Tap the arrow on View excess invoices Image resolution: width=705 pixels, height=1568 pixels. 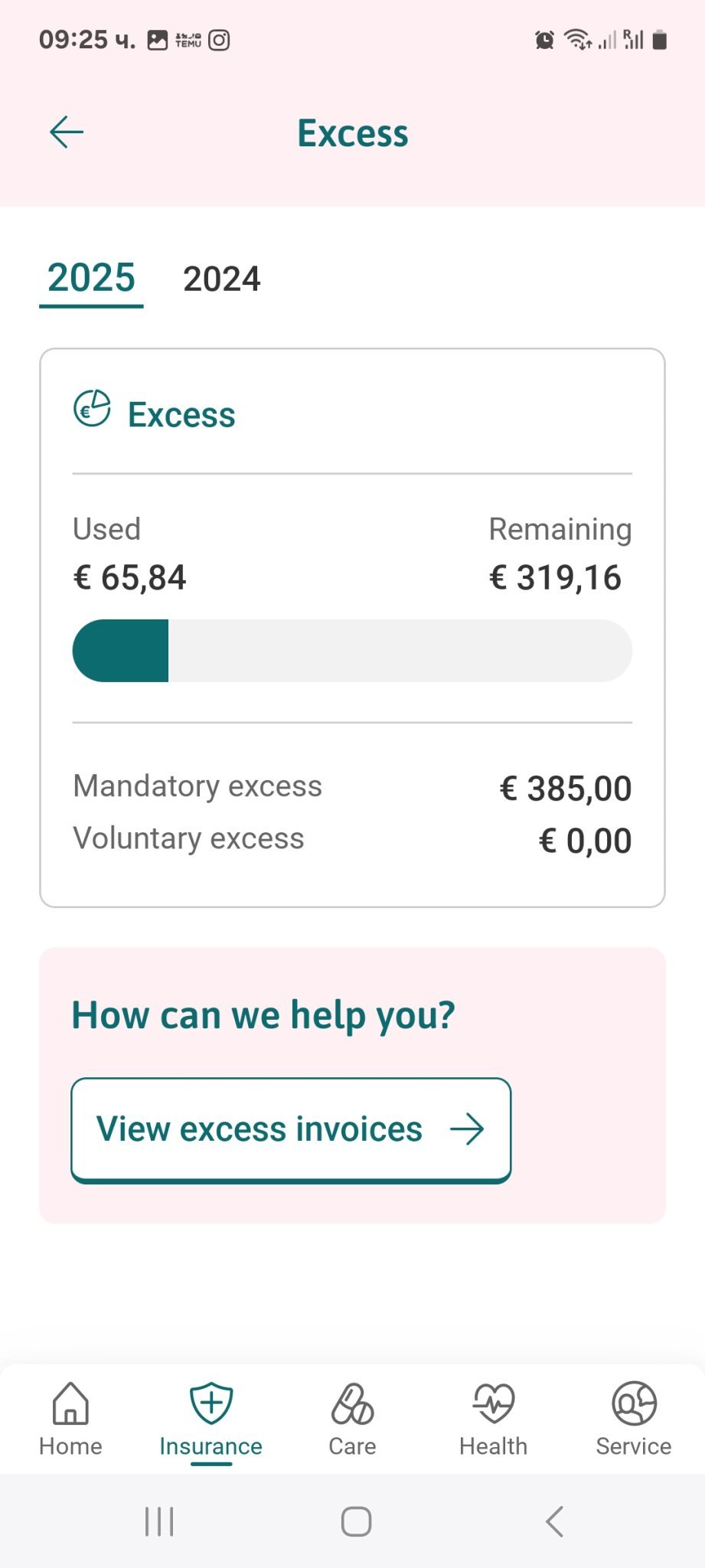click(x=467, y=1129)
